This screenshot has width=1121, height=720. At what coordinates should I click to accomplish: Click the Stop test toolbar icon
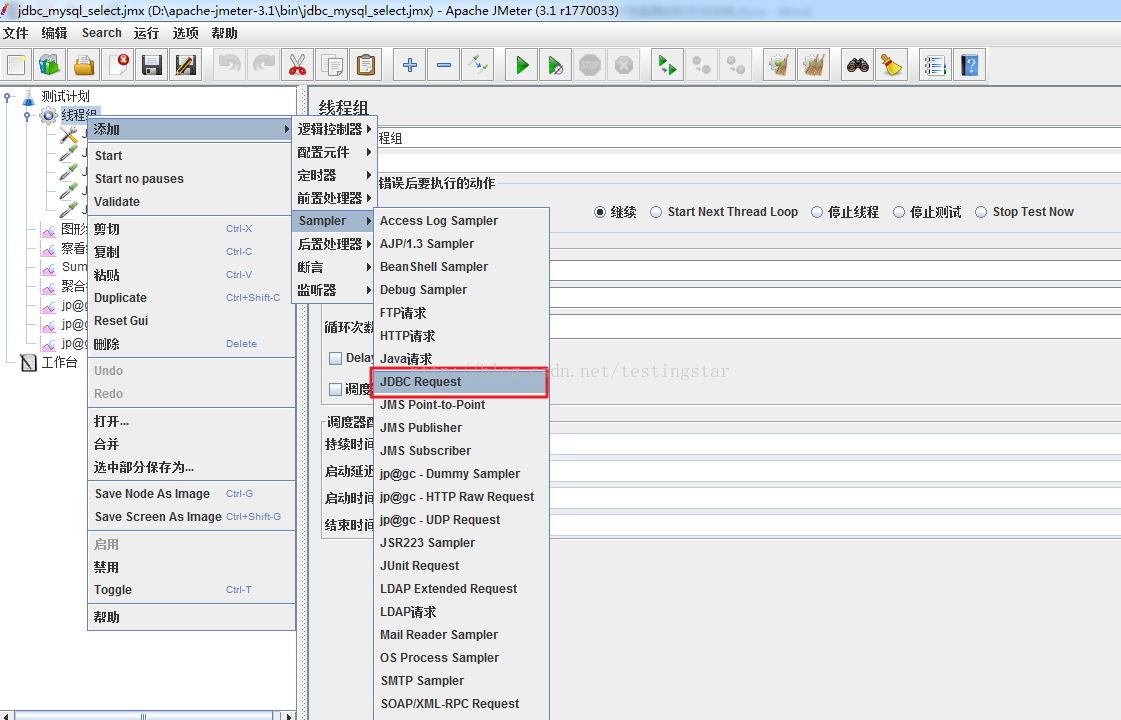click(x=590, y=65)
